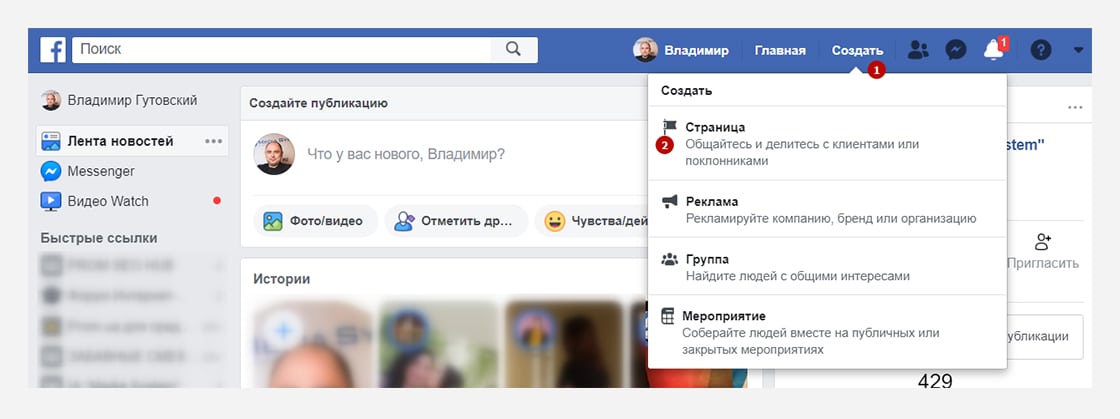Image resolution: width=1120 pixels, height=419 pixels.
Task: Open the third story thumbnail
Action: pos(564,344)
